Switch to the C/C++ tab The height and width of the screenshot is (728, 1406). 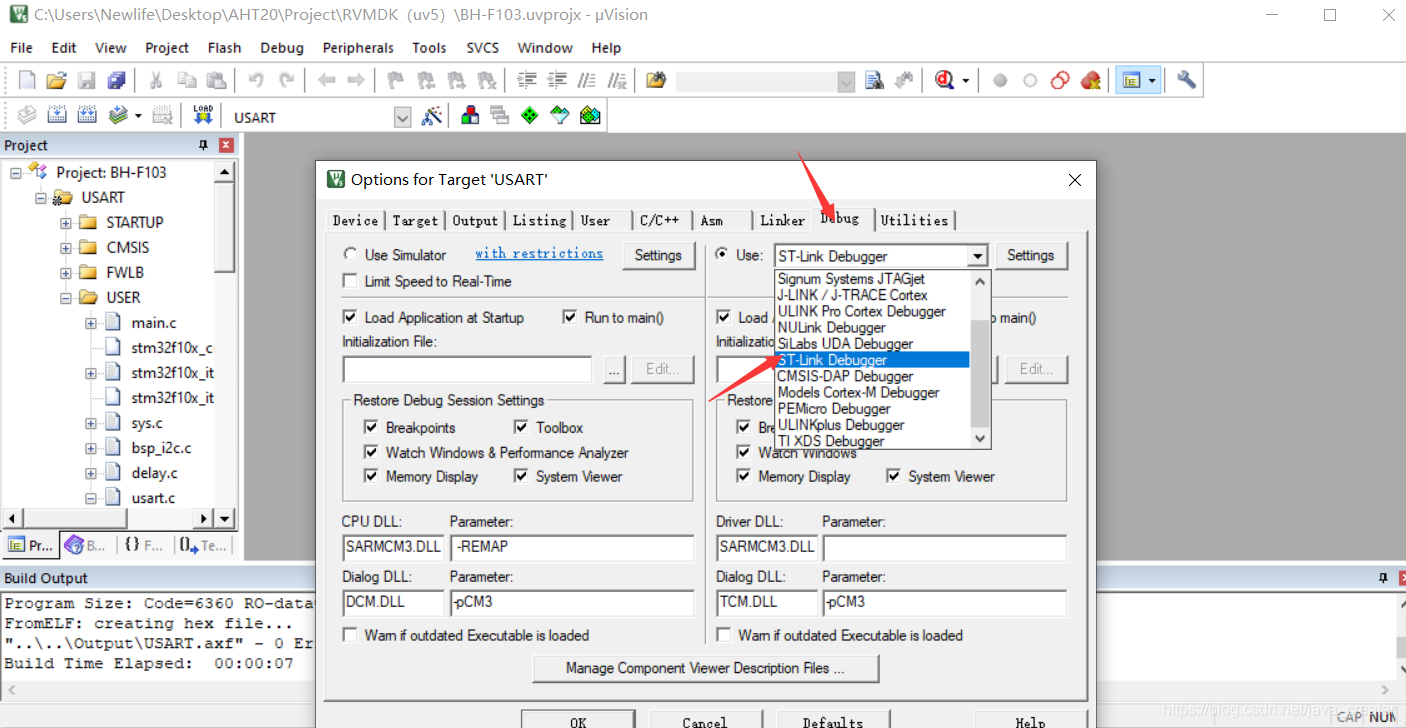coord(659,220)
